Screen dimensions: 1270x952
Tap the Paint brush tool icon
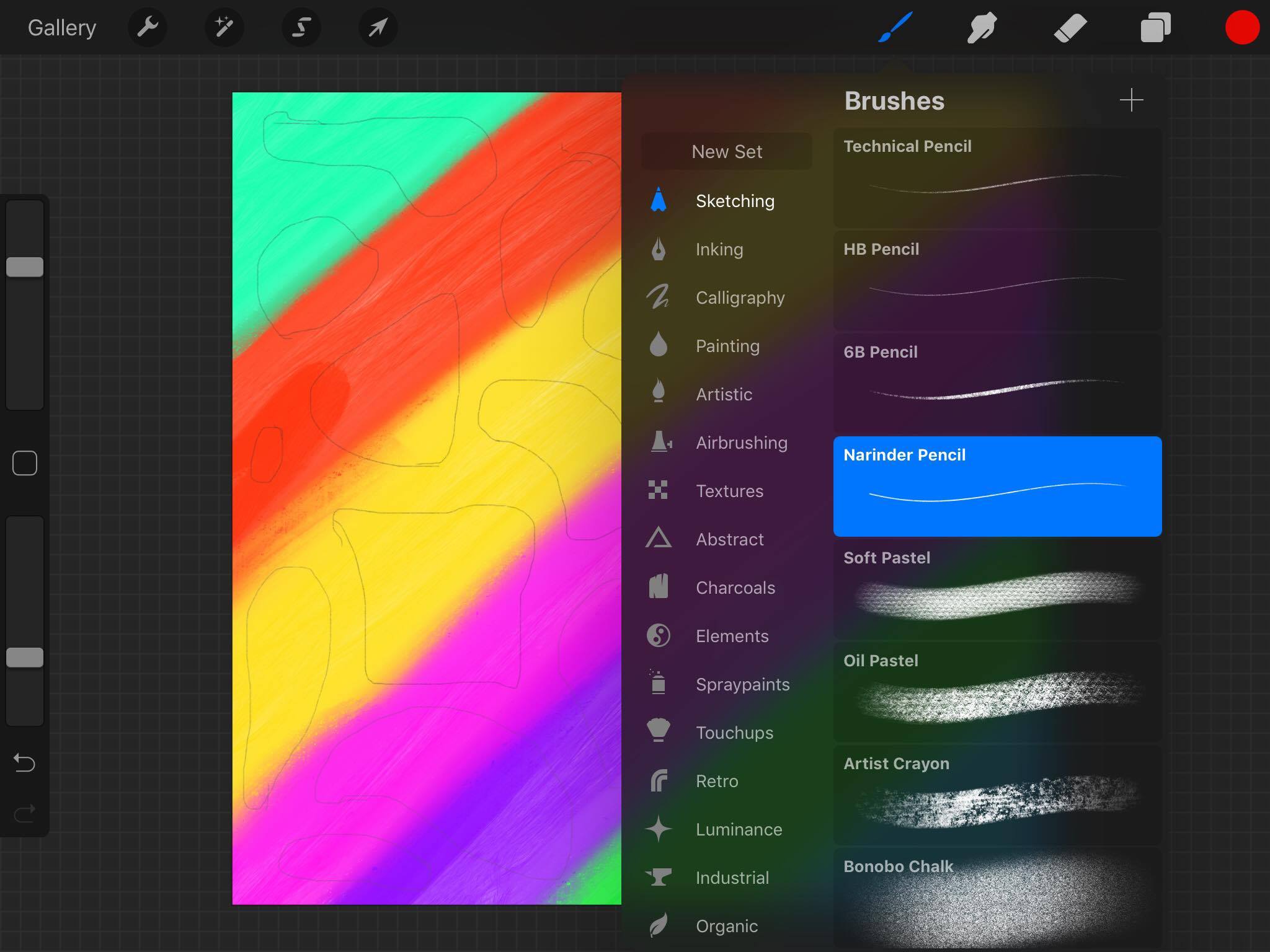tap(895, 27)
